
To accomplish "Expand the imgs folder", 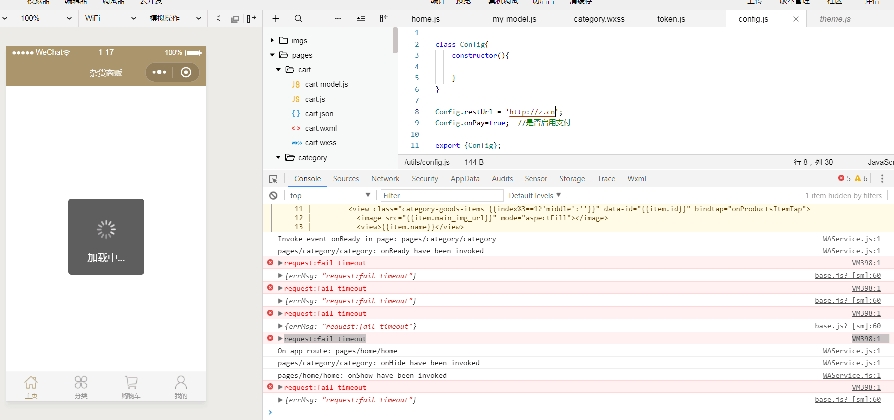I will (273, 40).
